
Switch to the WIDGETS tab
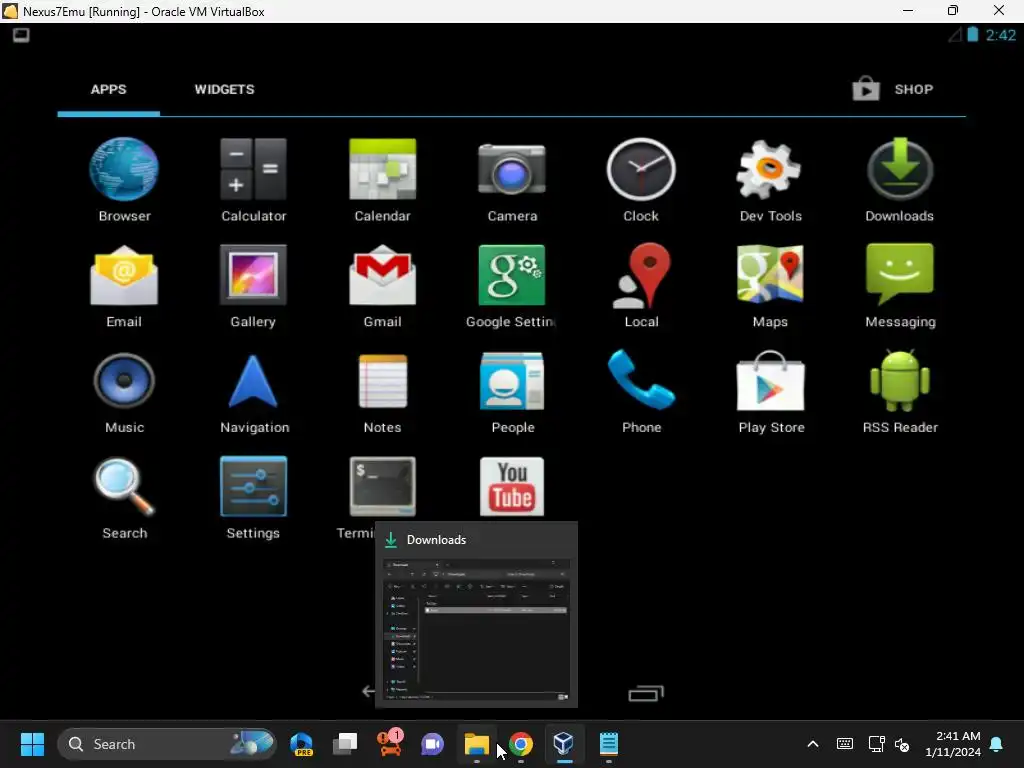tap(224, 89)
